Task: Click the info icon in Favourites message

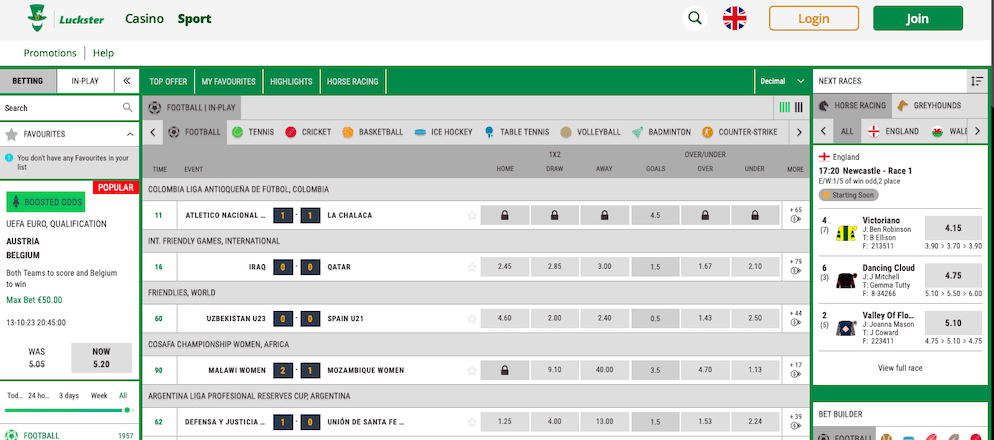Action: pyautogui.click(x=9, y=158)
